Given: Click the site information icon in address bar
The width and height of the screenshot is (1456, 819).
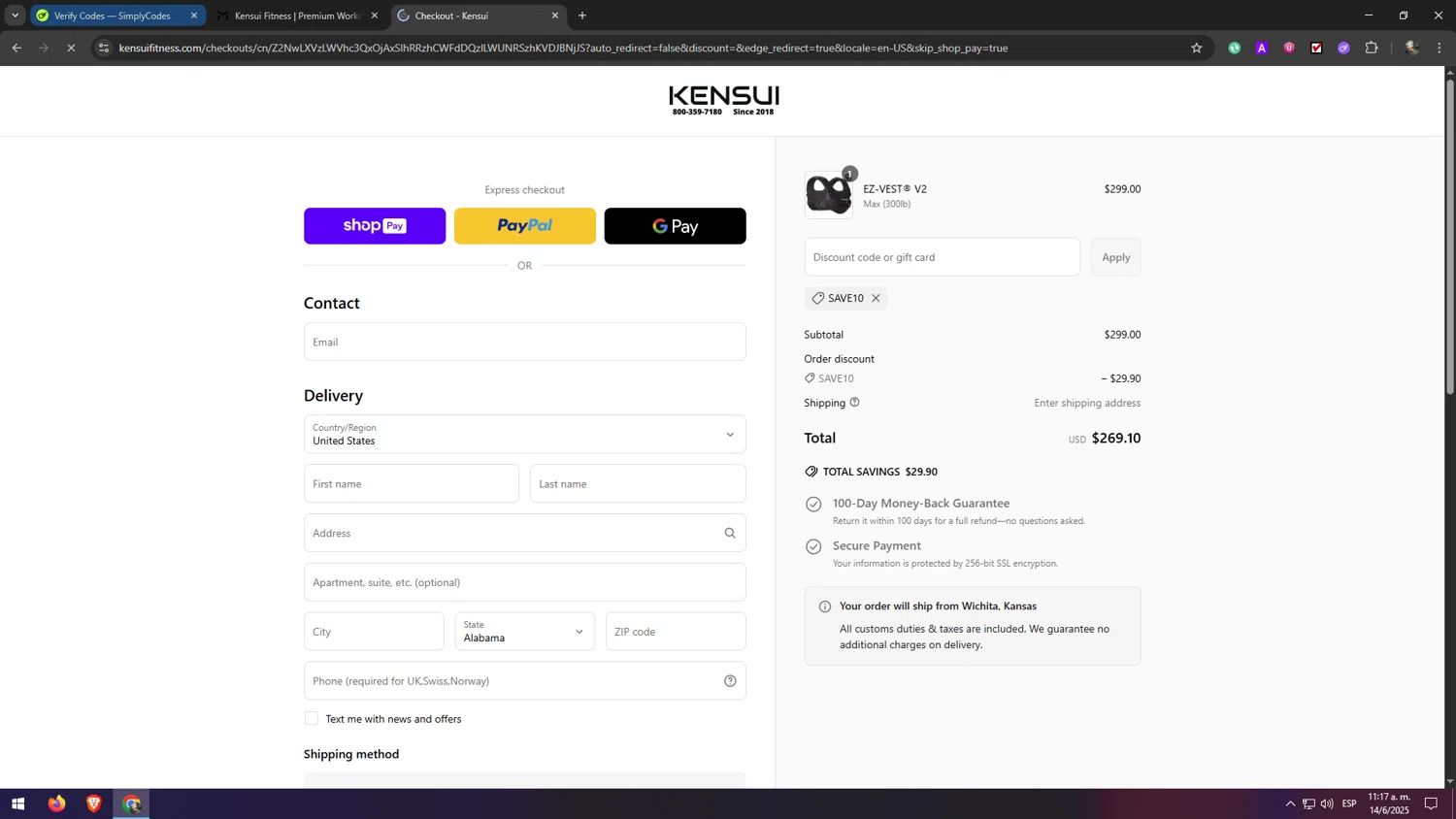Looking at the screenshot, I should coord(104,48).
